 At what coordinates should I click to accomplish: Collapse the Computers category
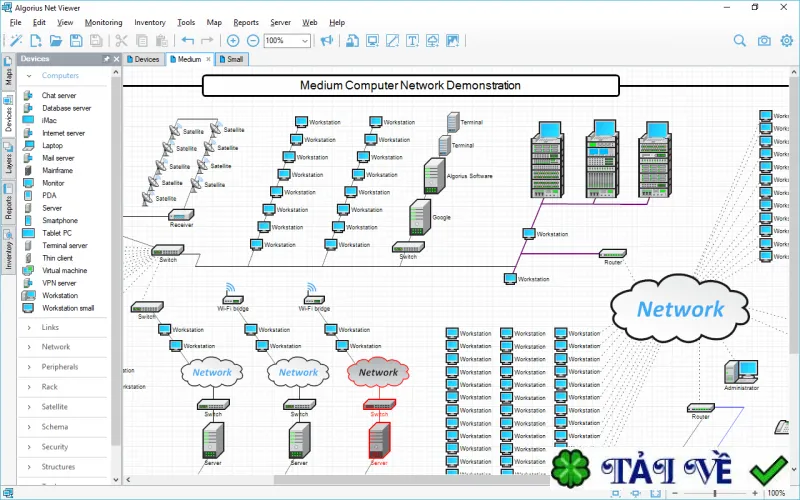point(29,76)
